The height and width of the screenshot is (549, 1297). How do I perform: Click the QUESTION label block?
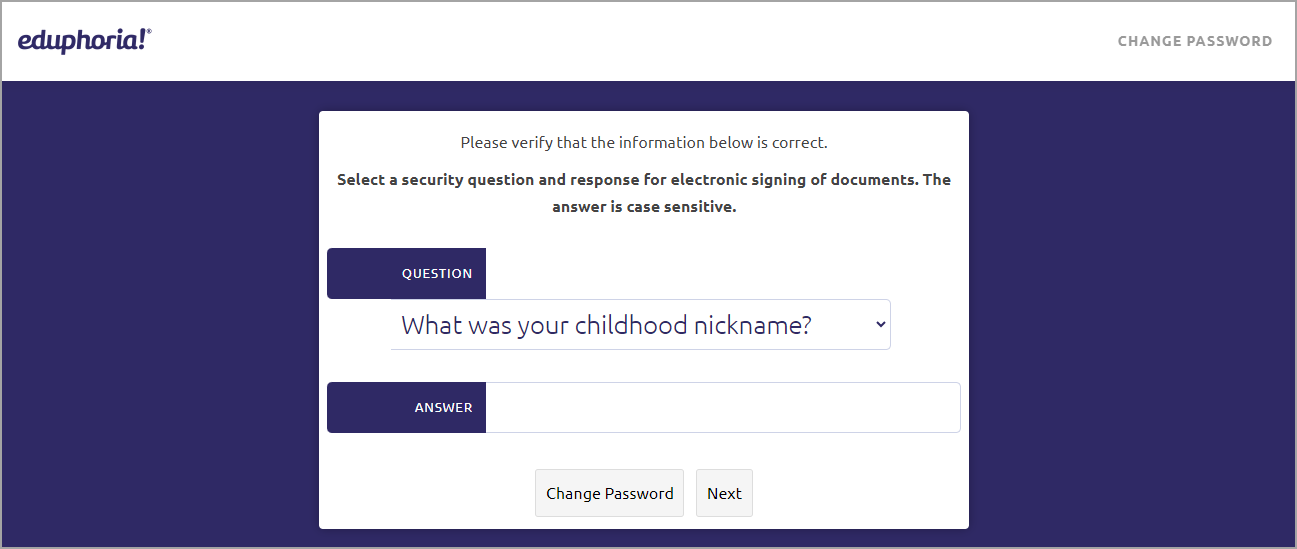[406, 273]
